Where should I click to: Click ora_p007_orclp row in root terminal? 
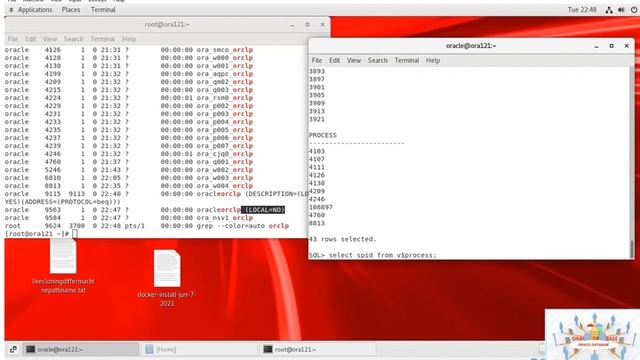(129, 146)
